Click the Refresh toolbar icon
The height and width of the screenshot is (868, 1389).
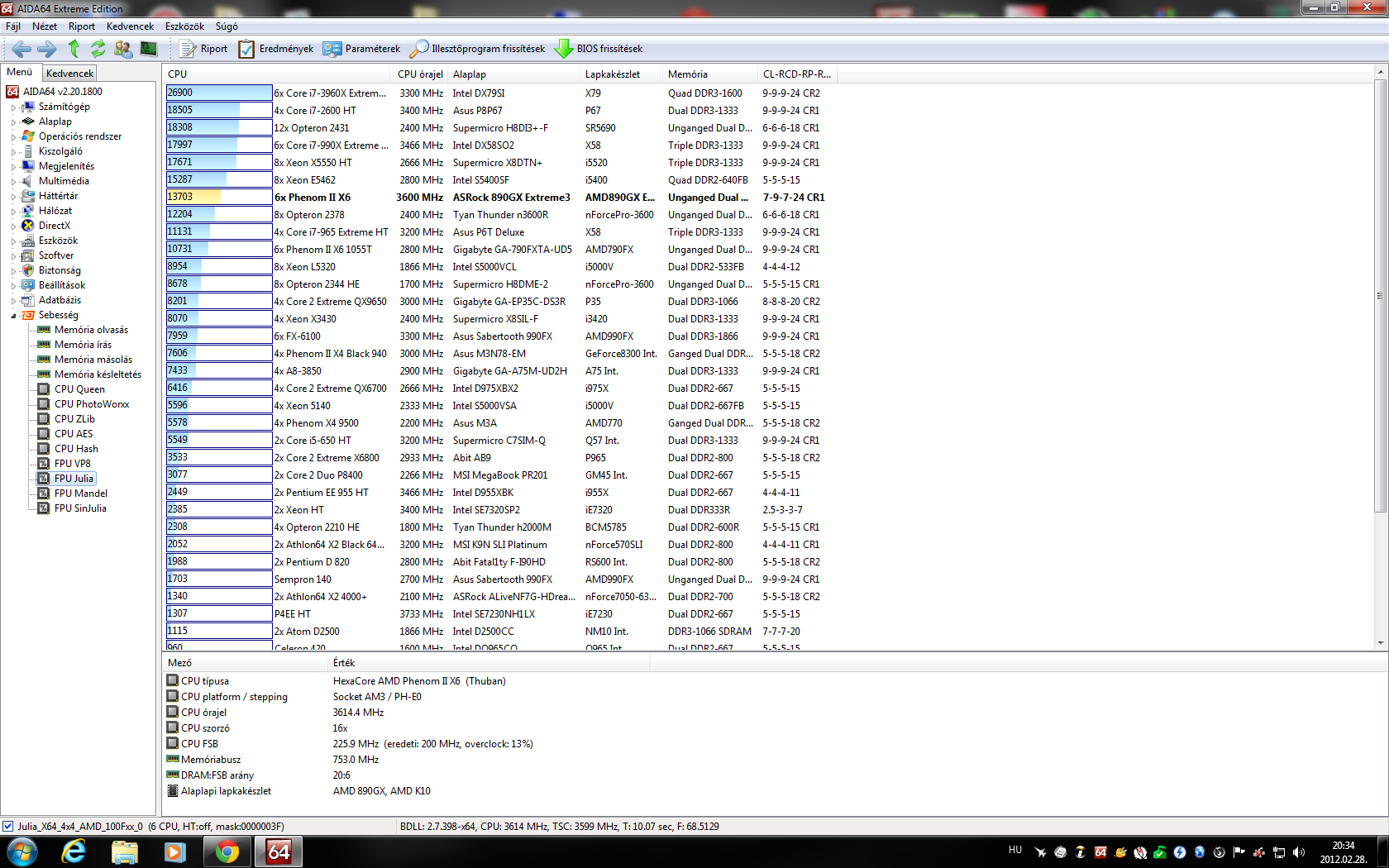tap(98, 49)
